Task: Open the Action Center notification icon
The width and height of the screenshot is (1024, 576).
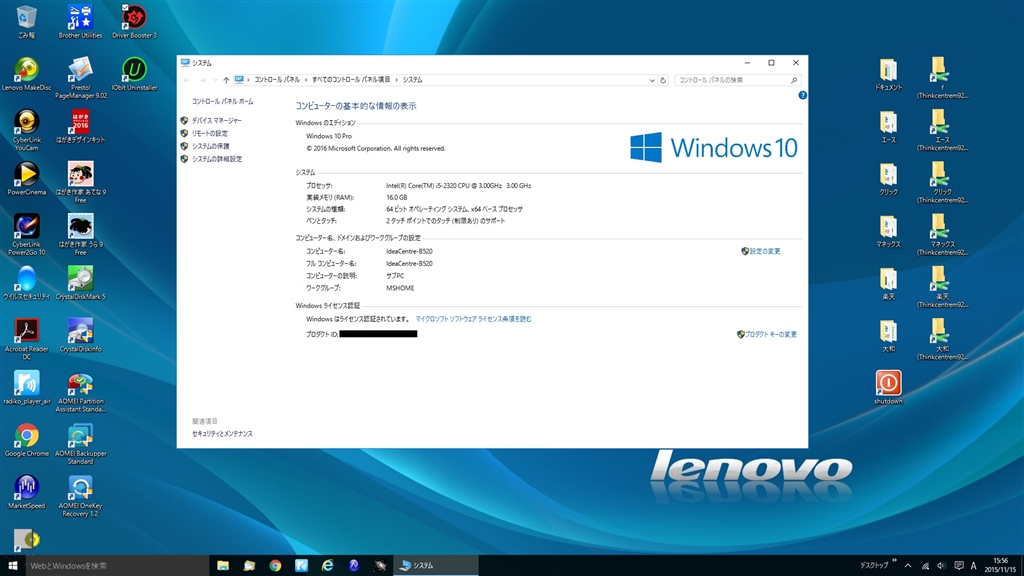Action: click(x=958, y=566)
